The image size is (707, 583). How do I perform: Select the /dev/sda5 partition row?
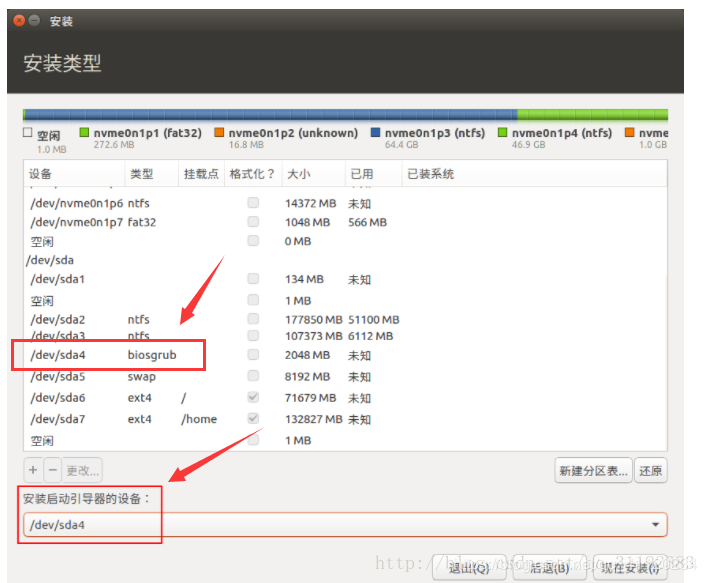click(x=345, y=376)
